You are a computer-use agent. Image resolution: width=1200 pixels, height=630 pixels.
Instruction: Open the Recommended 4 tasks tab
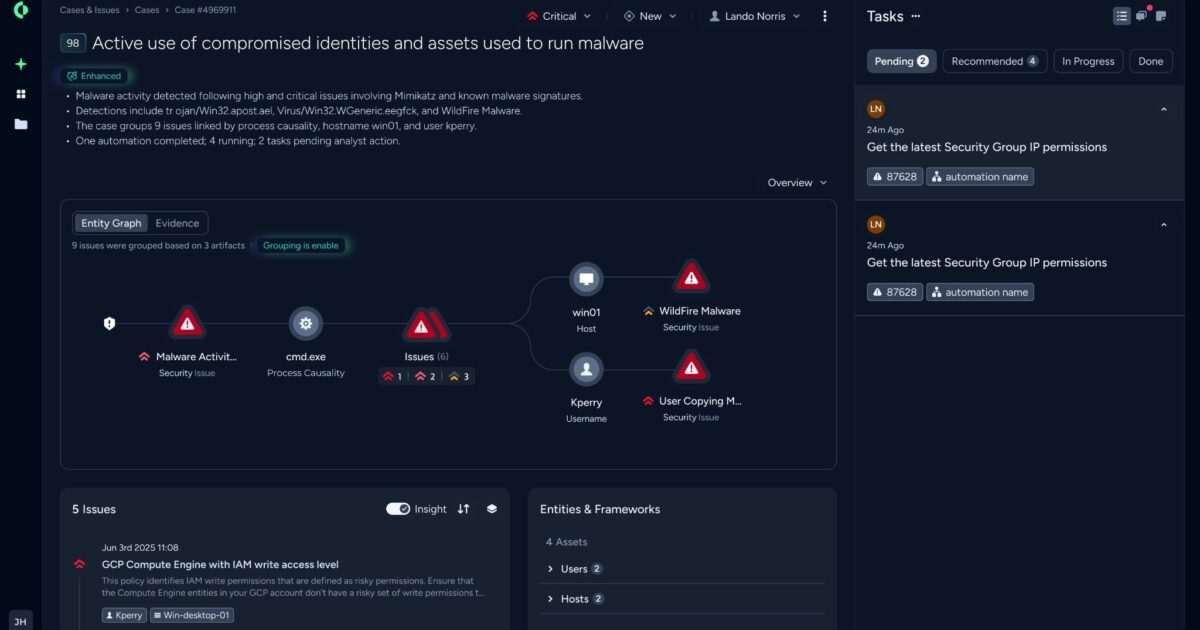pyautogui.click(x=994, y=61)
